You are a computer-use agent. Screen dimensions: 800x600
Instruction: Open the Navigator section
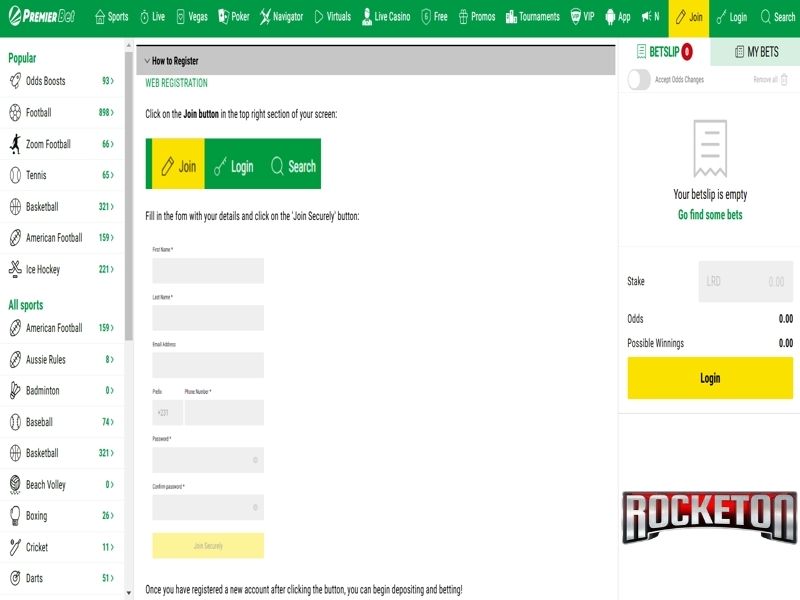tap(281, 17)
